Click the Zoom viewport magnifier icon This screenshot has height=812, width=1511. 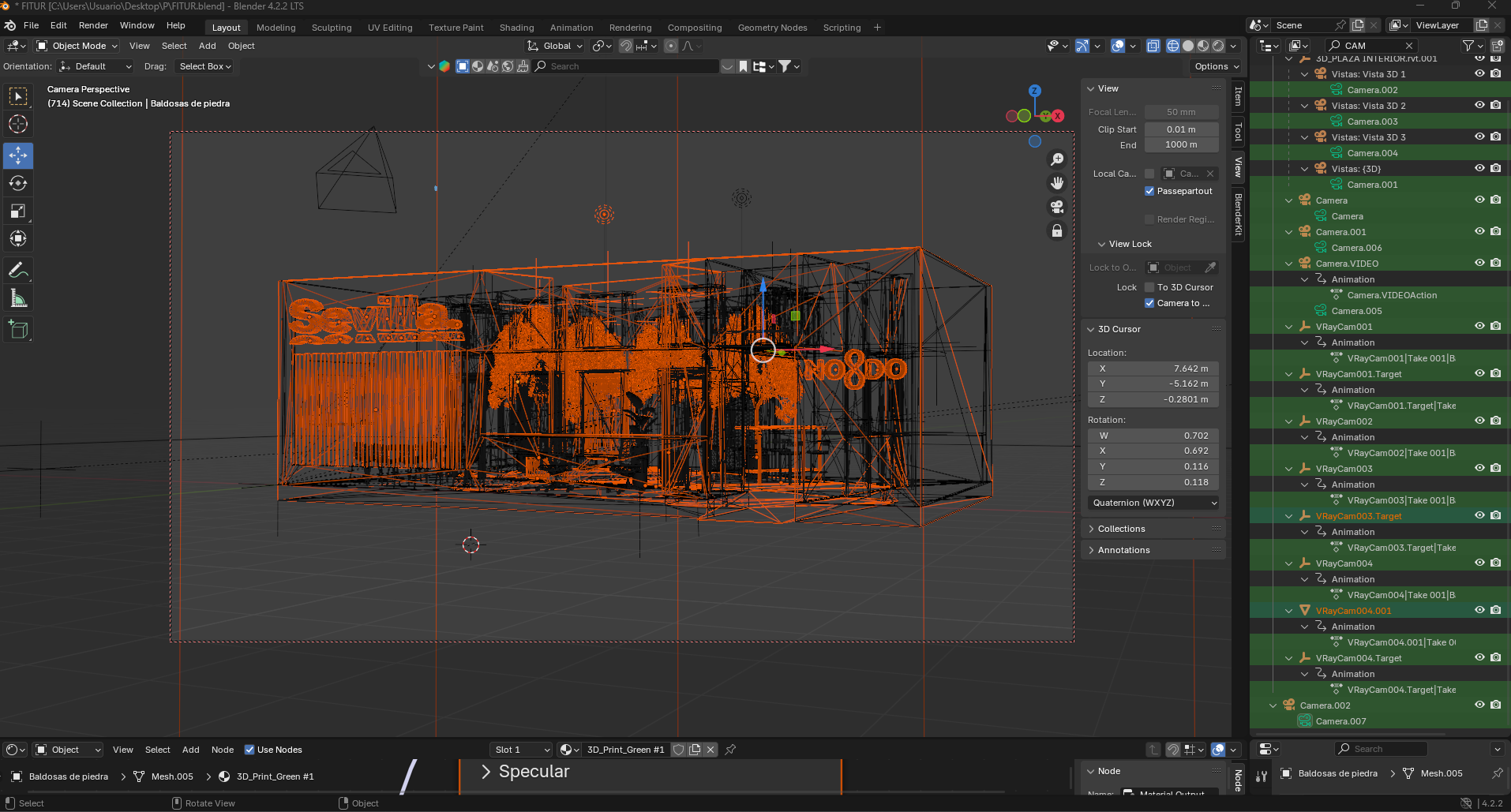[x=1056, y=159]
